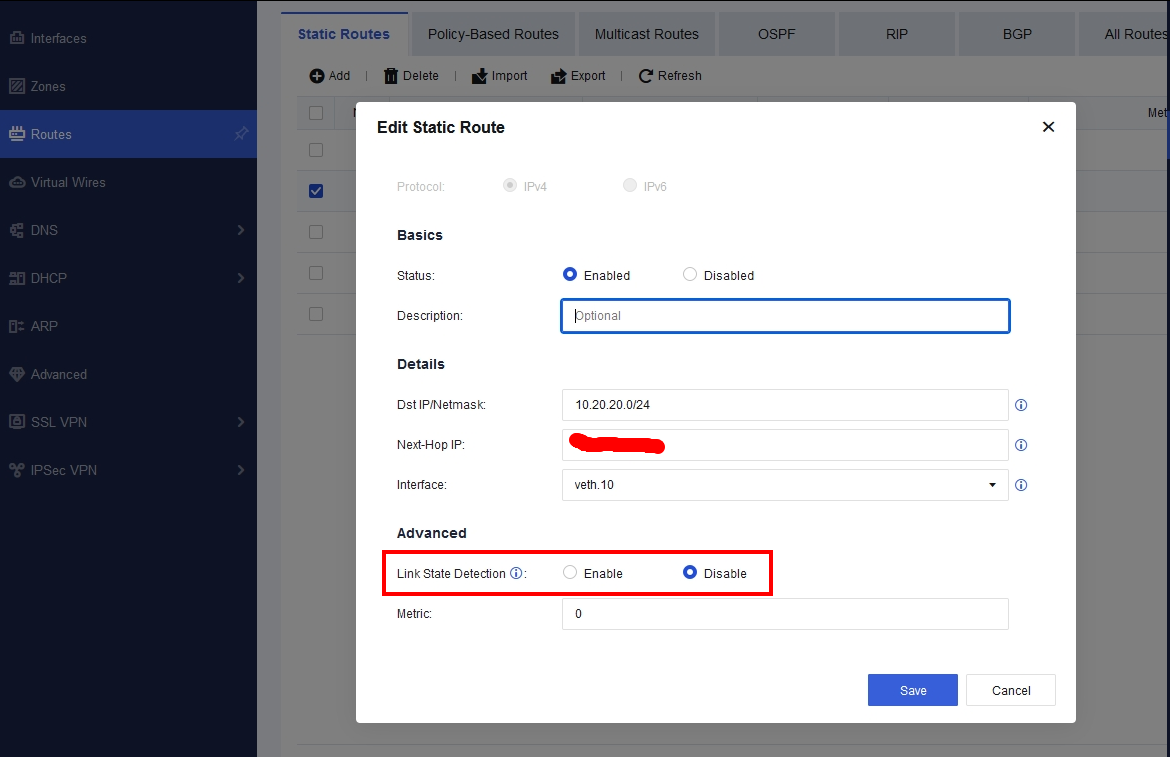Screen dimensions: 1170x757
Task: Switch to the OSPF tab
Action: coord(777,34)
